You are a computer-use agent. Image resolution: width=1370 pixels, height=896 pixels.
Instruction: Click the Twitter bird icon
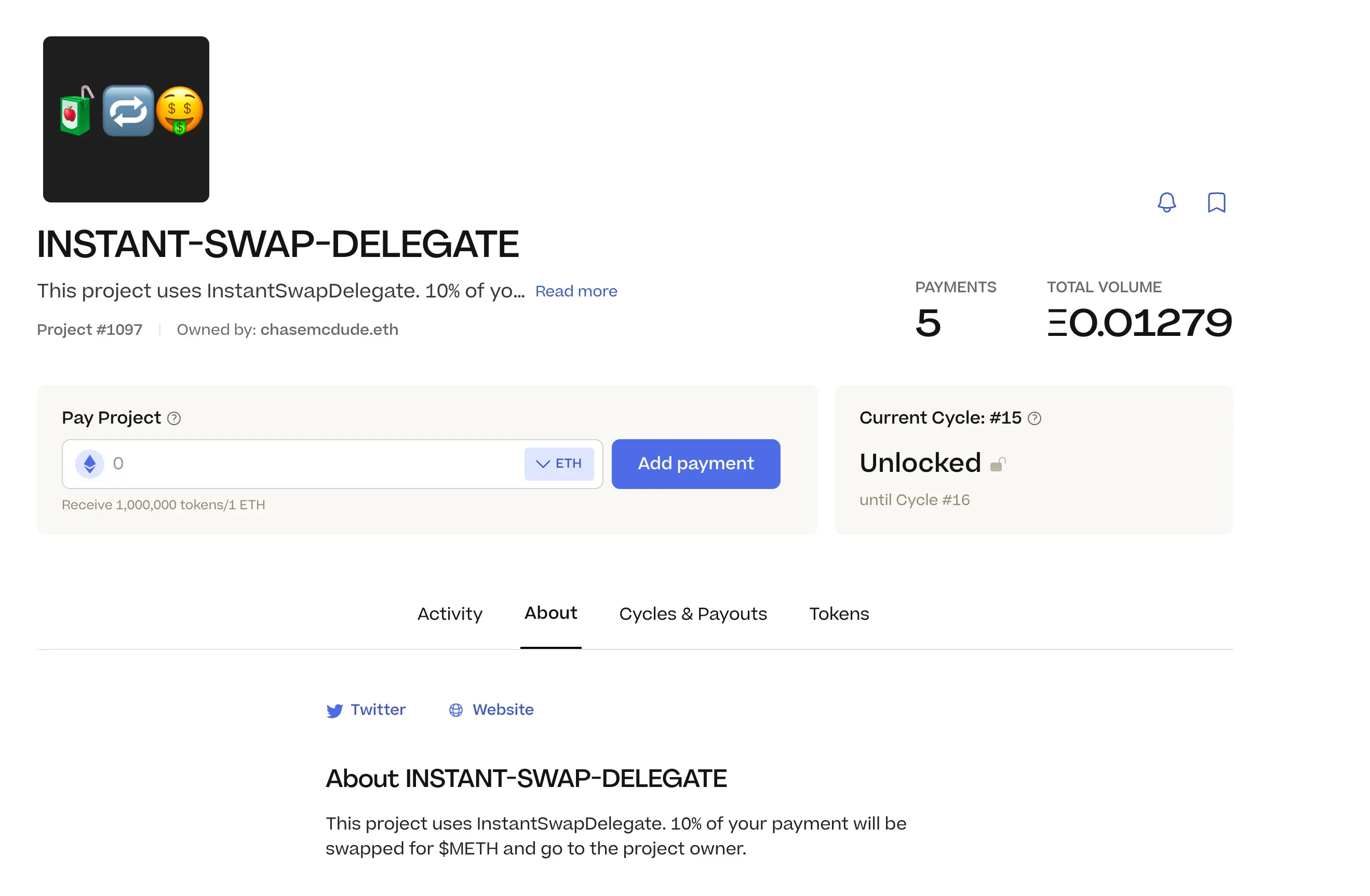click(334, 710)
